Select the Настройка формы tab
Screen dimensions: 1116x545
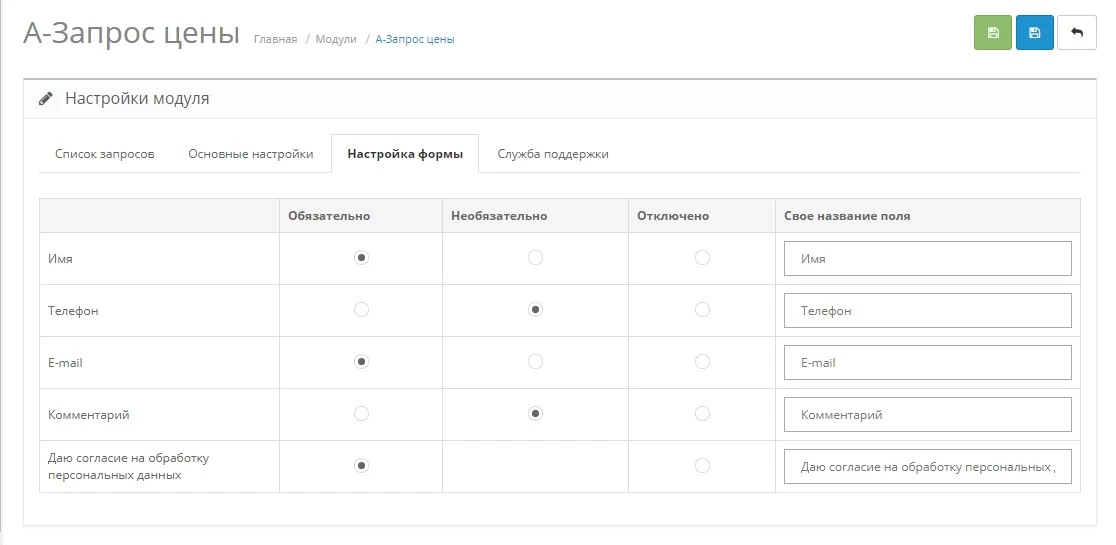(405, 154)
